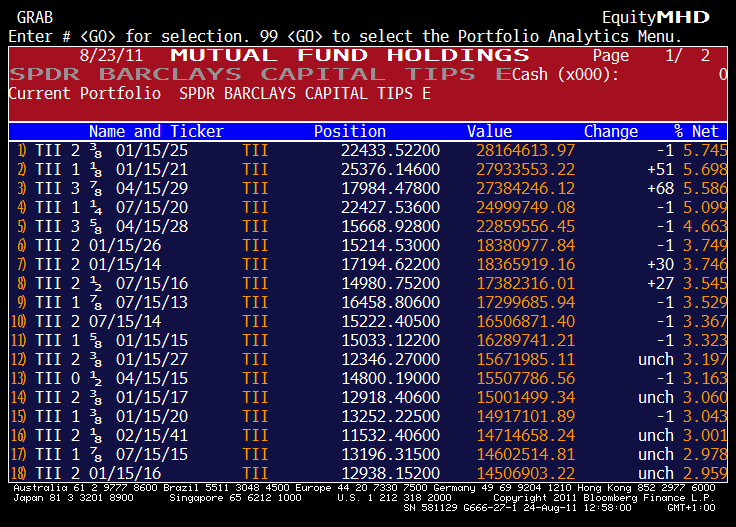
Task: Click the Copyright 2011 Bloomberg Finance text
Action: click(x=603, y=498)
